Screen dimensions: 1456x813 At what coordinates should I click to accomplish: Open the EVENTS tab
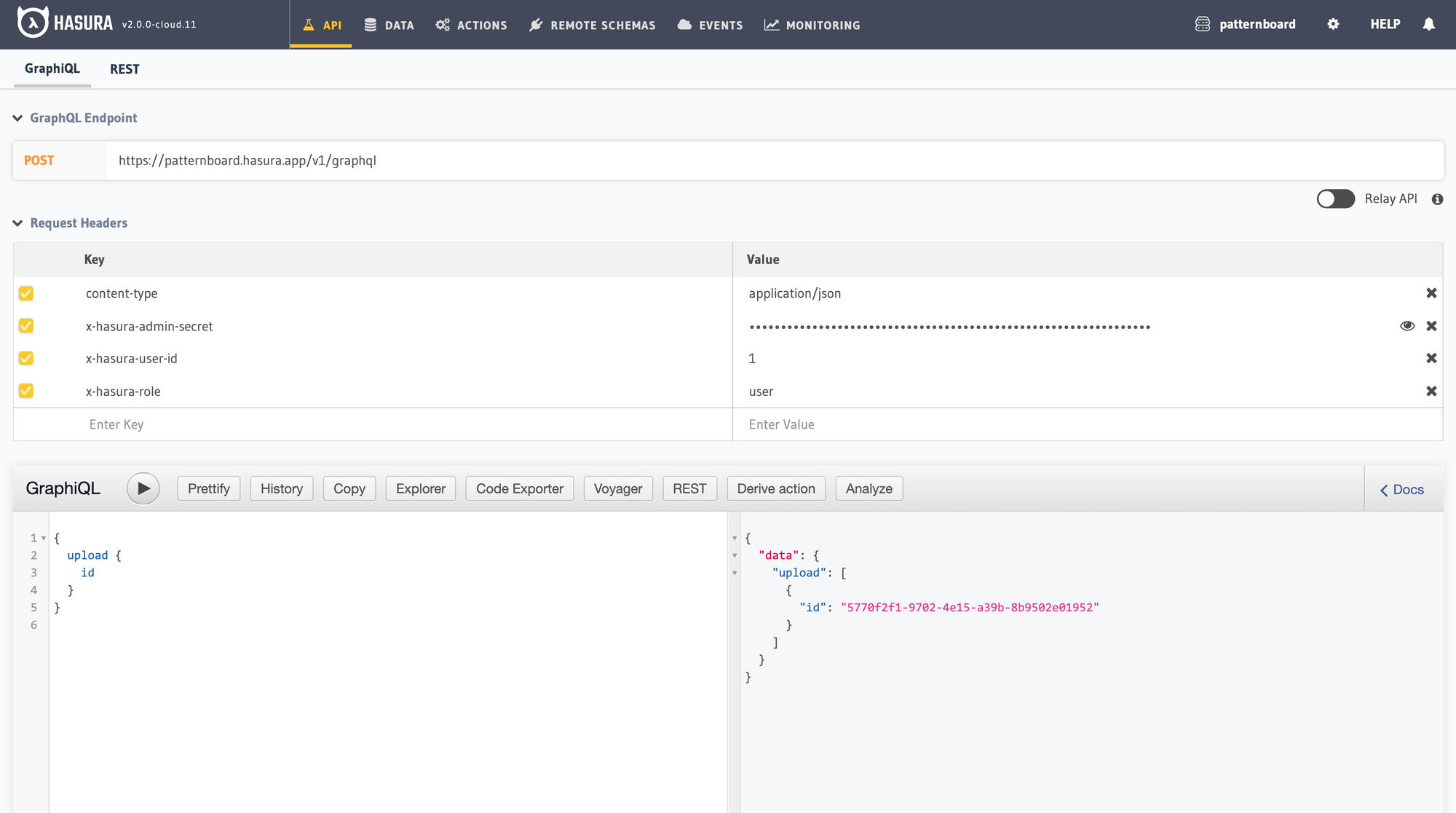pyautogui.click(x=710, y=25)
